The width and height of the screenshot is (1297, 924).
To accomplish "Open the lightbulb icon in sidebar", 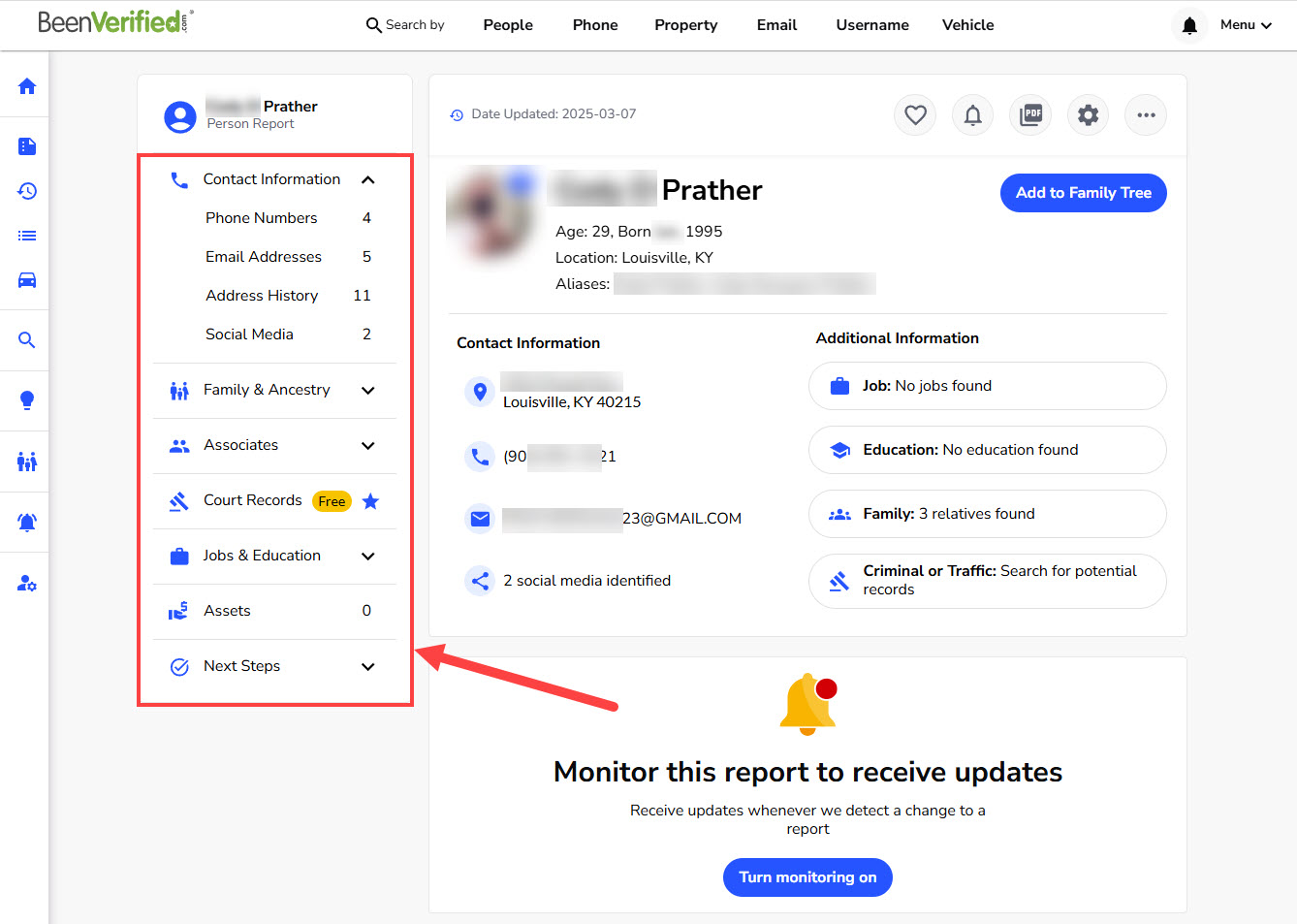I will pos(27,400).
